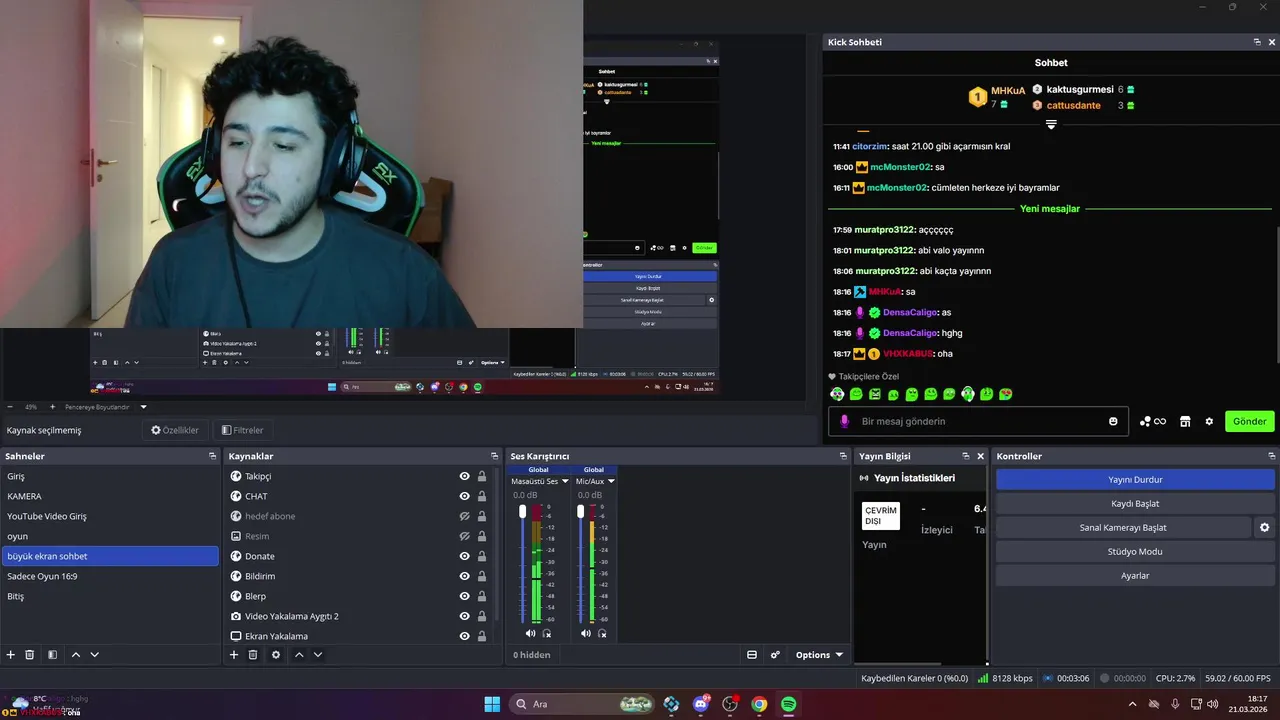1280x720 pixels.
Task: Mute the Masaüstü Ses speaker icon
Action: point(530,633)
